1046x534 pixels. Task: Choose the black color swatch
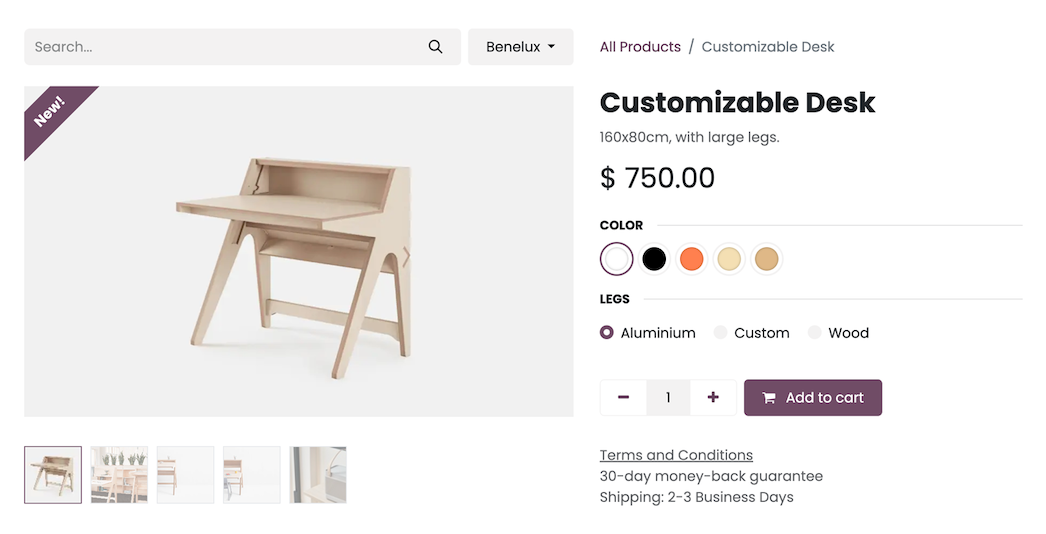click(x=654, y=260)
